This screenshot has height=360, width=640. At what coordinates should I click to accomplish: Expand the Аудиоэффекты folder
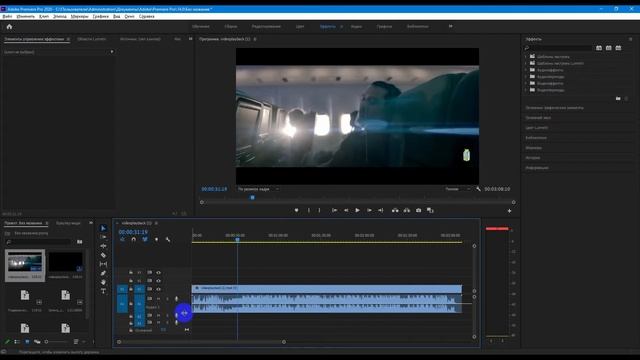[x=526, y=70]
